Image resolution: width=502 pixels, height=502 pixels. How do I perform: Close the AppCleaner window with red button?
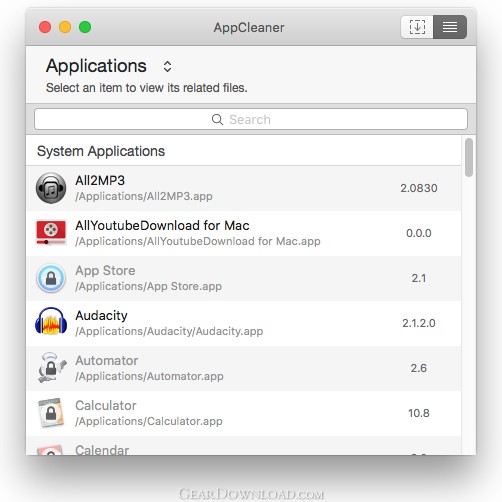coord(45,27)
